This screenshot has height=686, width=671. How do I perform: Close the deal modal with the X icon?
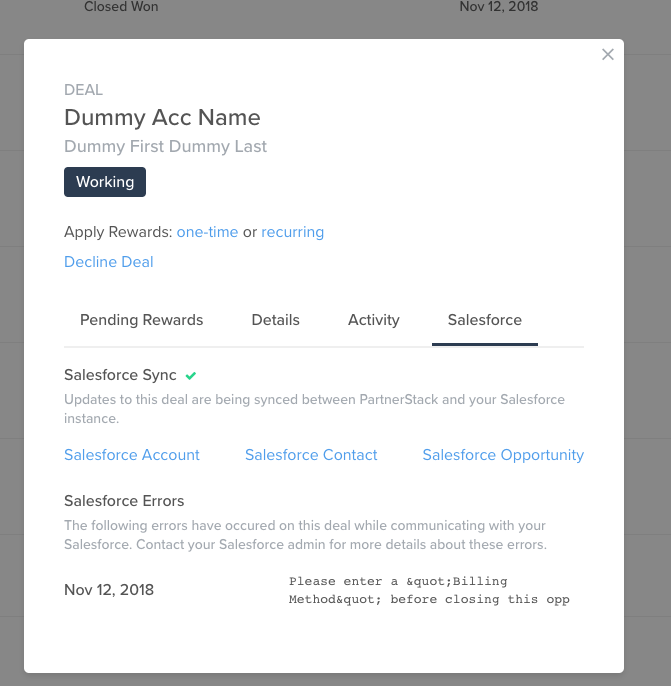click(x=608, y=55)
